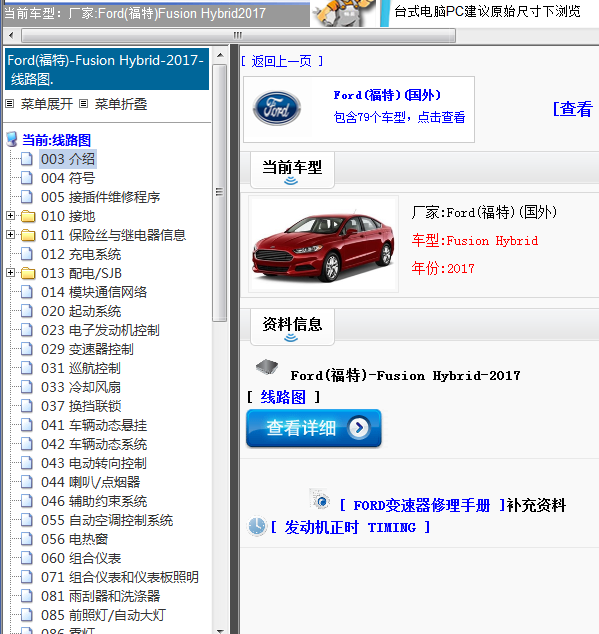This screenshot has height=634, width=599.
Task: Expand the 011 保险丝与继电器信息 folder
Action: (11, 235)
